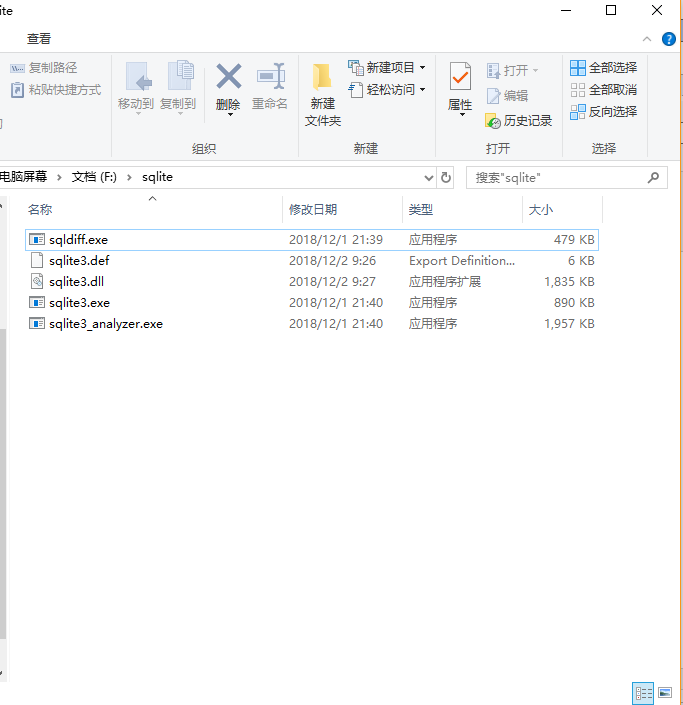This screenshot has width=683, height=705.
Task: Sort by Date modified column header
Action: 342,210
